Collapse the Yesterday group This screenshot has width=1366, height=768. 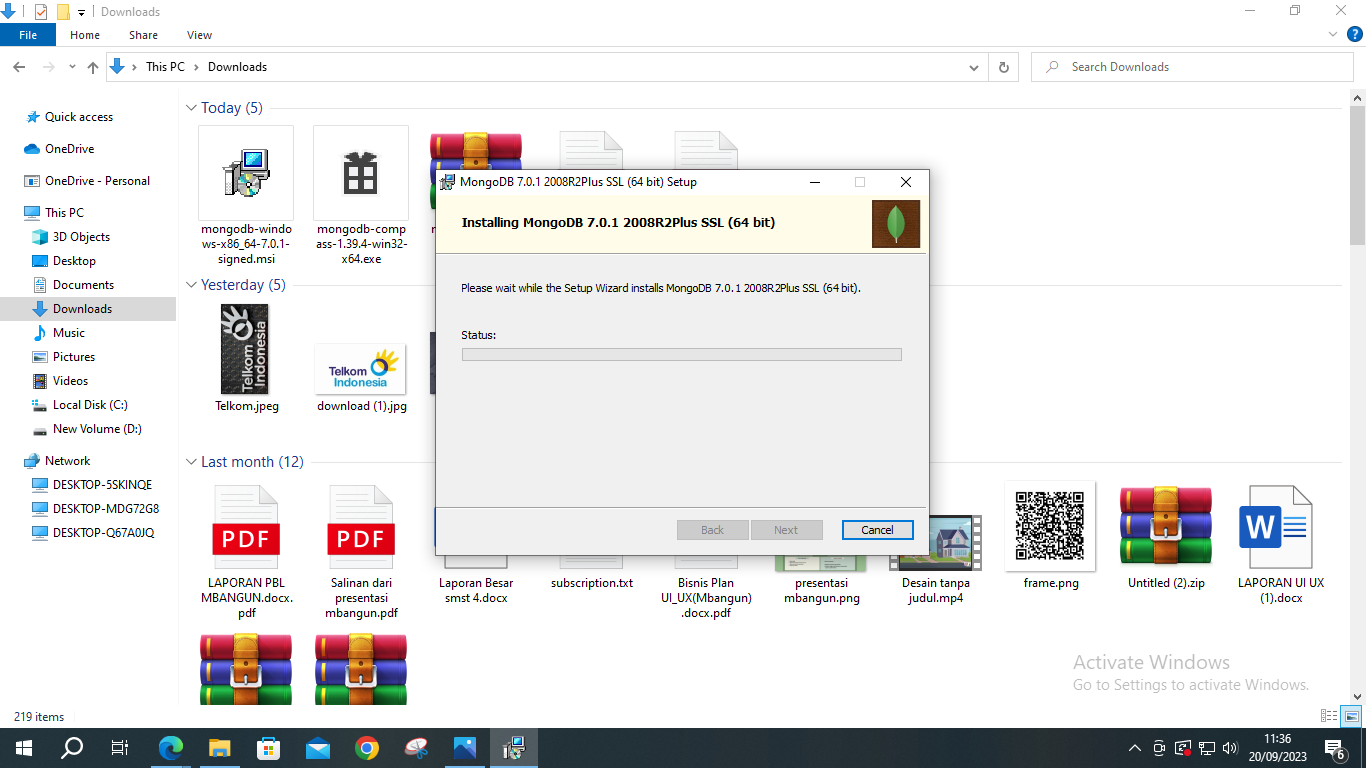(192, 285)
